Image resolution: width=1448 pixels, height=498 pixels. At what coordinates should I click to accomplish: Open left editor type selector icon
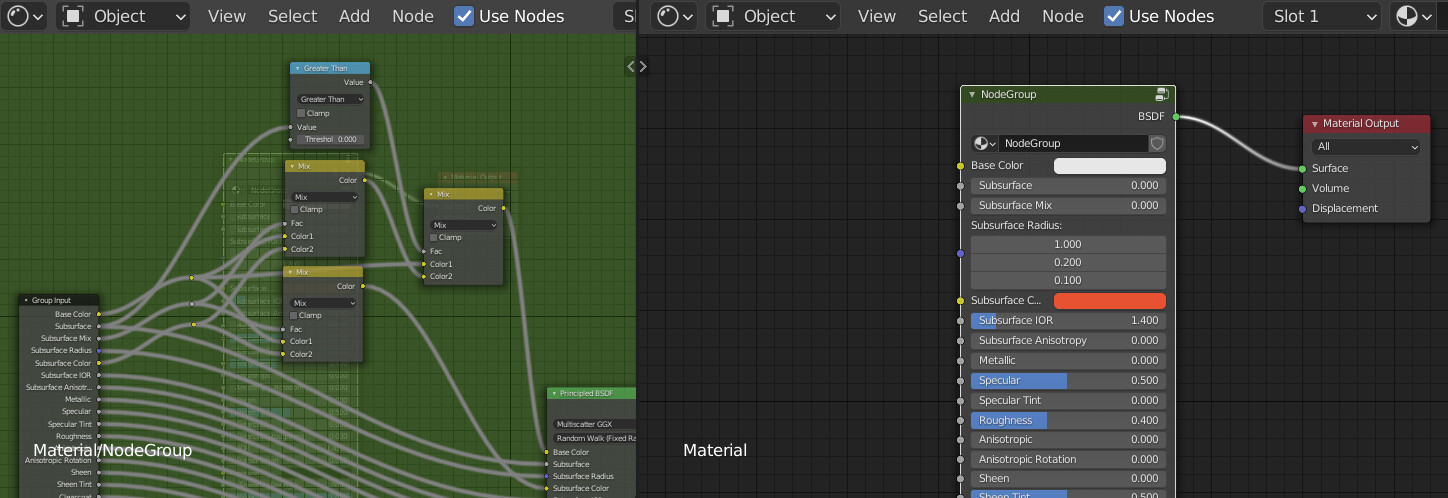point(26,16)
